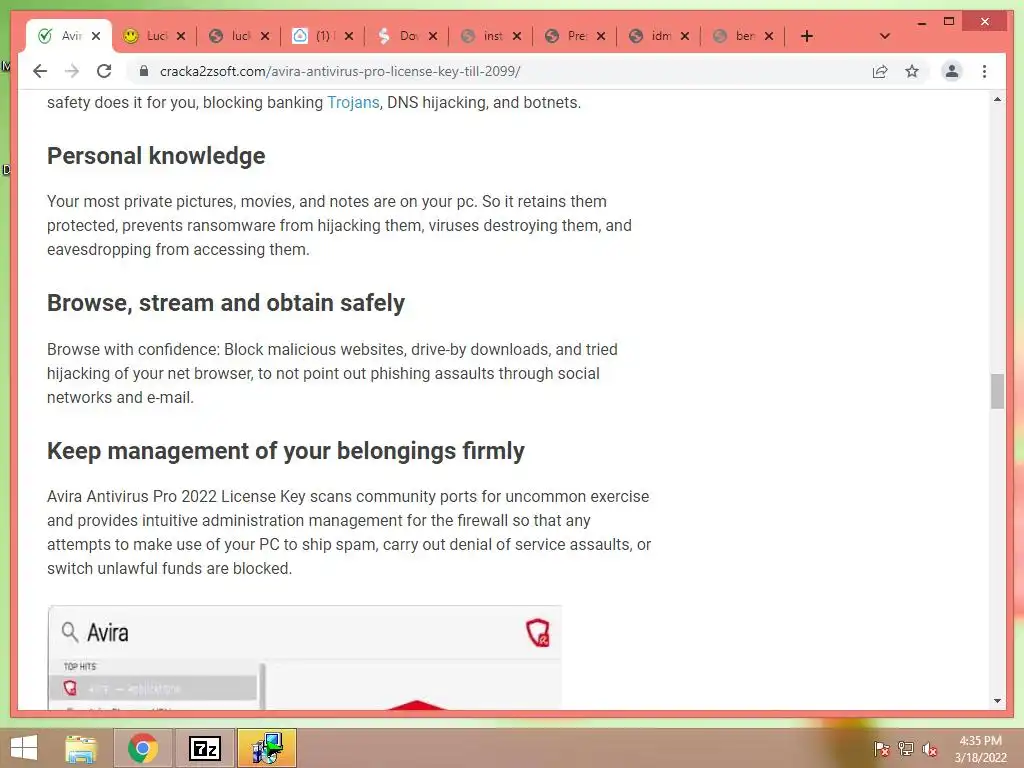Viewport: 1024px width, 768px height.
Task: Close the Avira tab
Action: point(96,36)
